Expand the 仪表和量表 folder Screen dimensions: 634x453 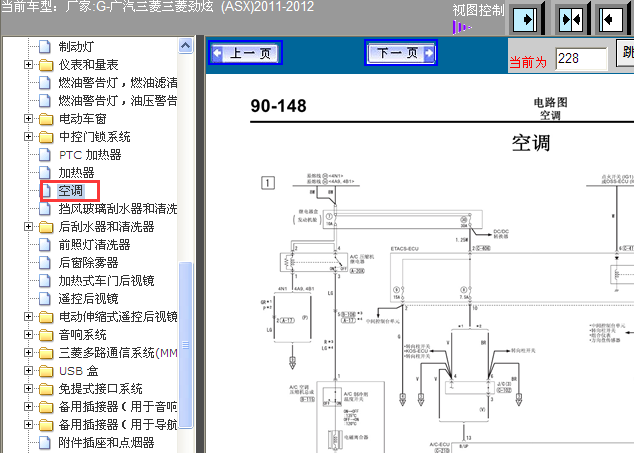tap(28, 64)
